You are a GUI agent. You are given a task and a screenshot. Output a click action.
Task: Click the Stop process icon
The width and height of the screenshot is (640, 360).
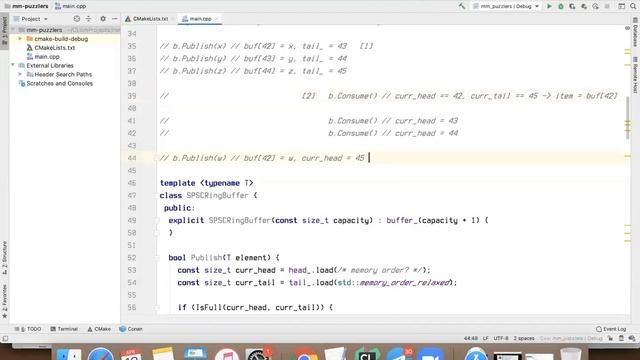coord(607,6)
